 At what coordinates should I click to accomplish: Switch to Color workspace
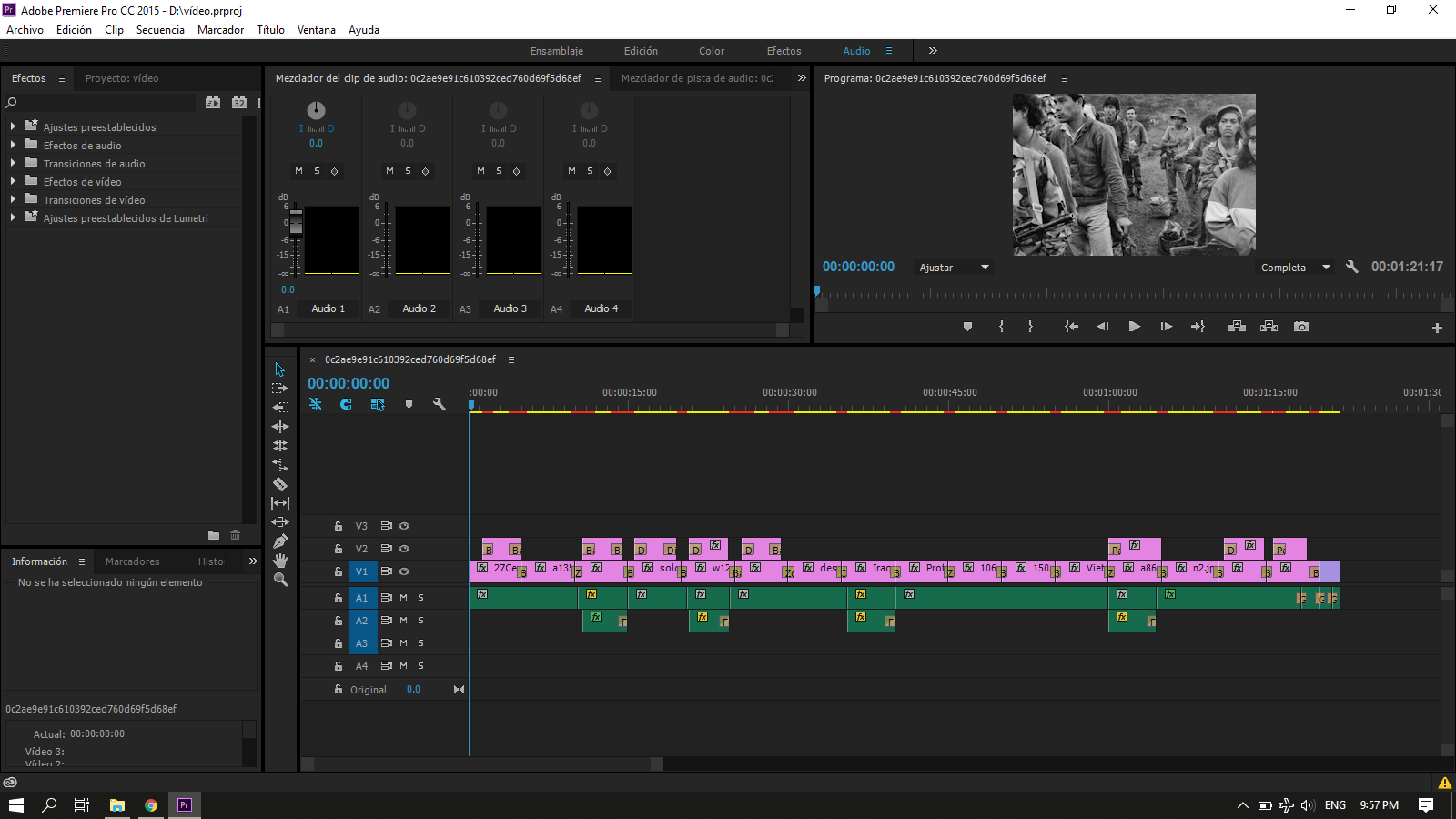pos(712,51)
